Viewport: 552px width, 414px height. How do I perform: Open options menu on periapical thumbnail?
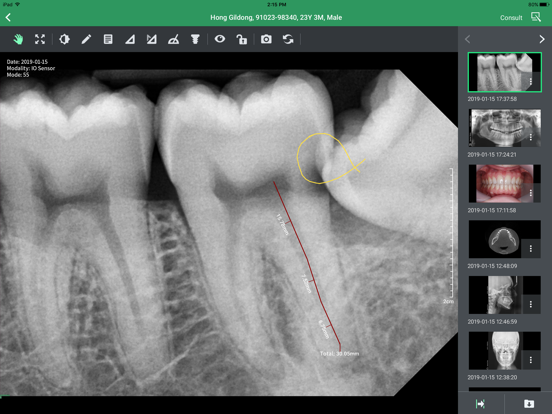click(x=531, y=82)
